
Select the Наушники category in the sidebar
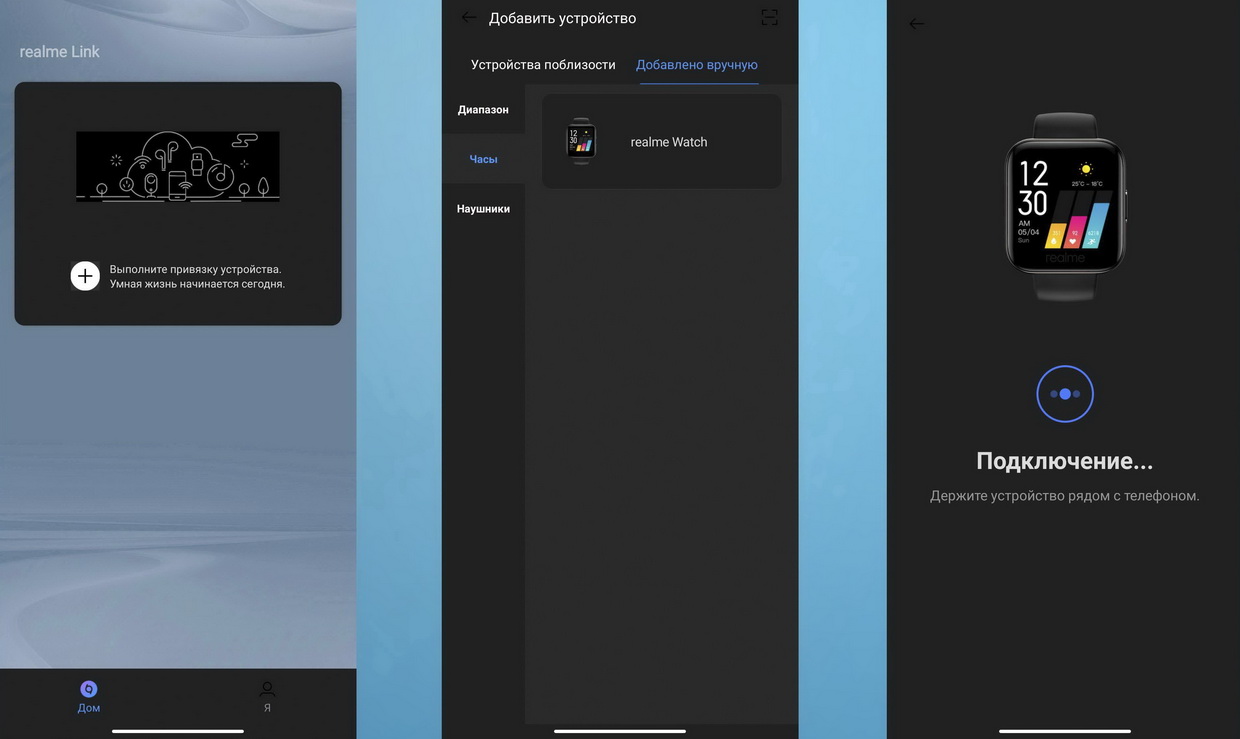pyautogui.click(x=483, y=209)
